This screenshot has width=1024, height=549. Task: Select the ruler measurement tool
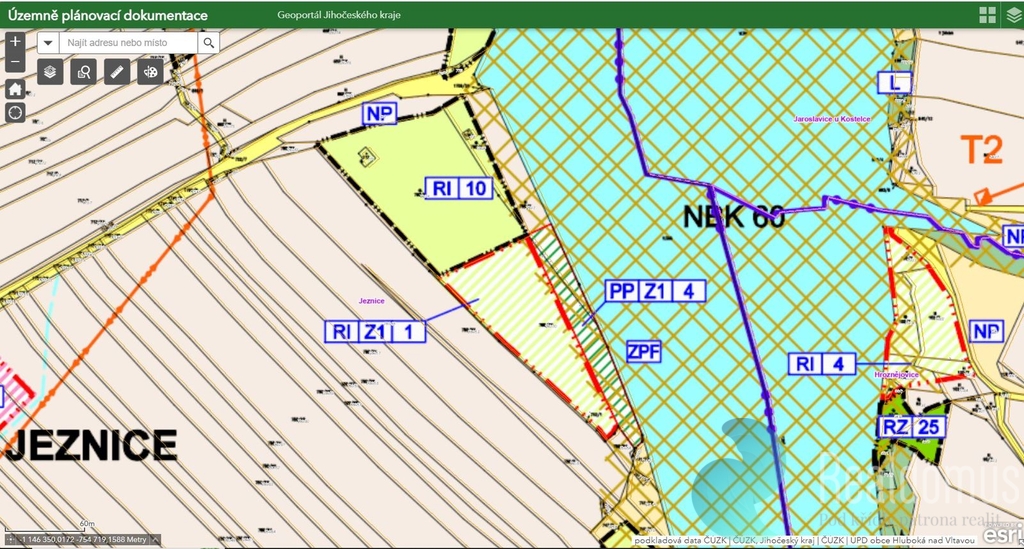point(117,72)
